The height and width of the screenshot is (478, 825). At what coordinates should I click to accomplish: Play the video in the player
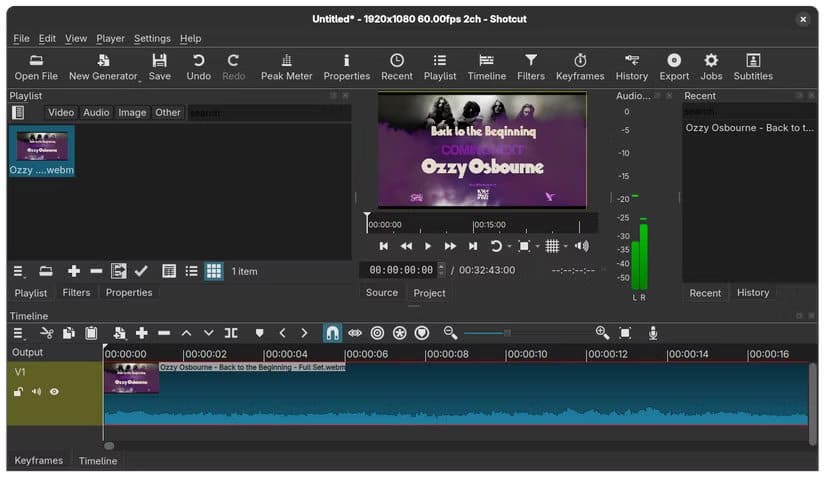click(428, 246)
